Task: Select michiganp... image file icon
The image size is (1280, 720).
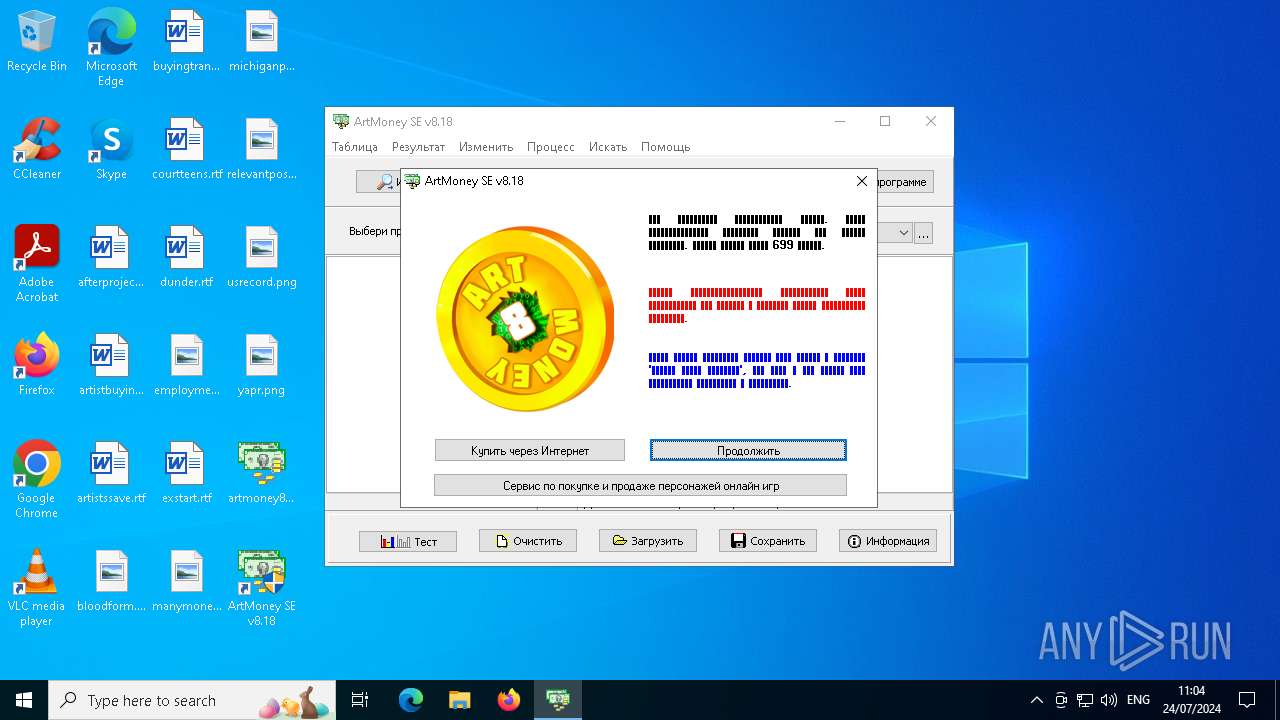Action: [262, 42]
